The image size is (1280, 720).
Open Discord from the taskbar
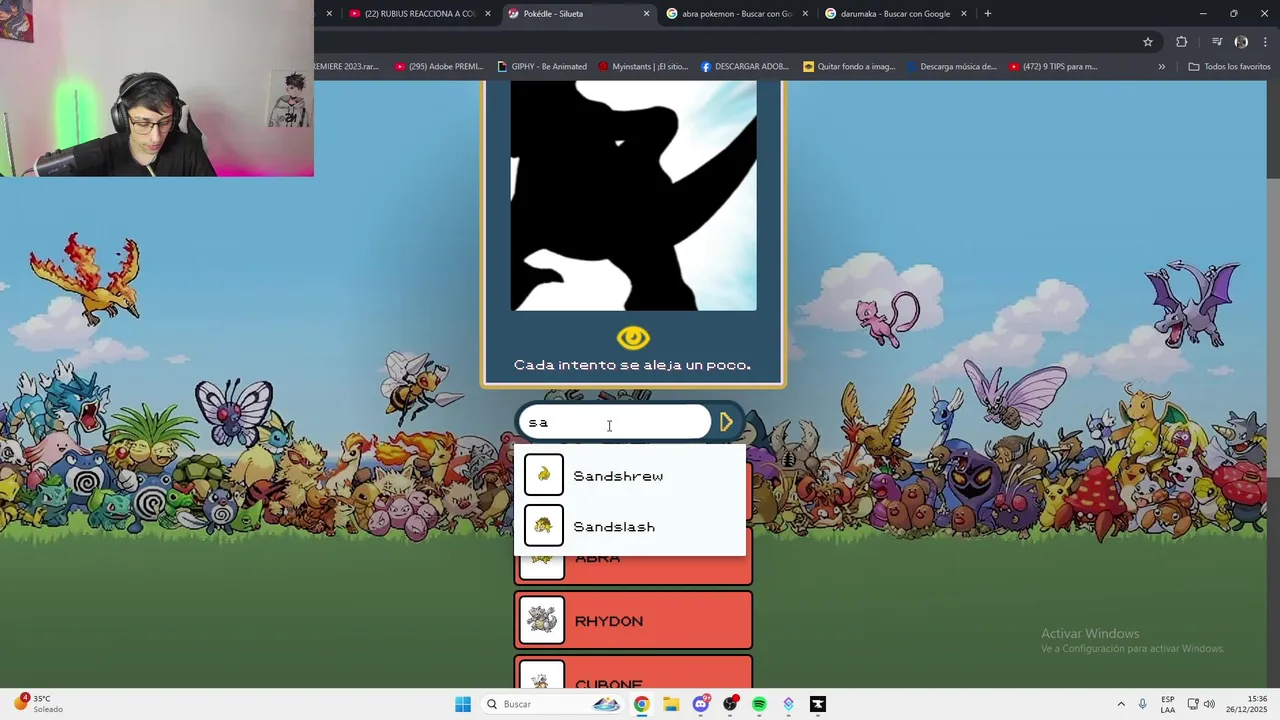coord(701,704)
